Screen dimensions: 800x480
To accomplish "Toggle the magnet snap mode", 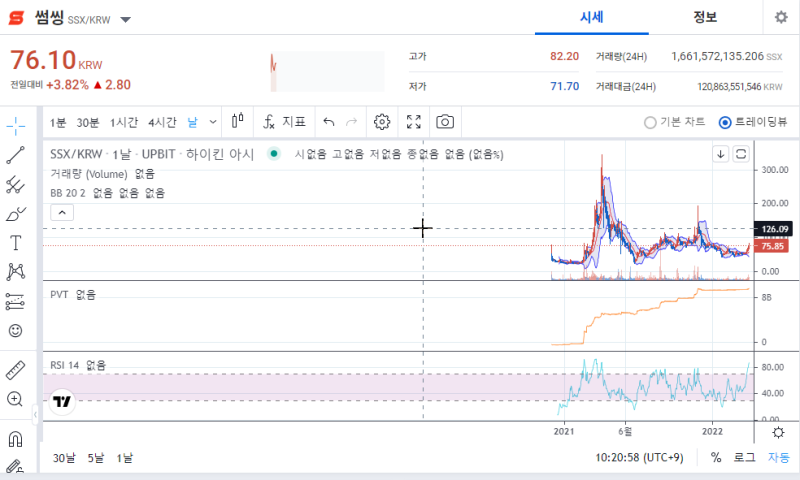I will [16, 439].
